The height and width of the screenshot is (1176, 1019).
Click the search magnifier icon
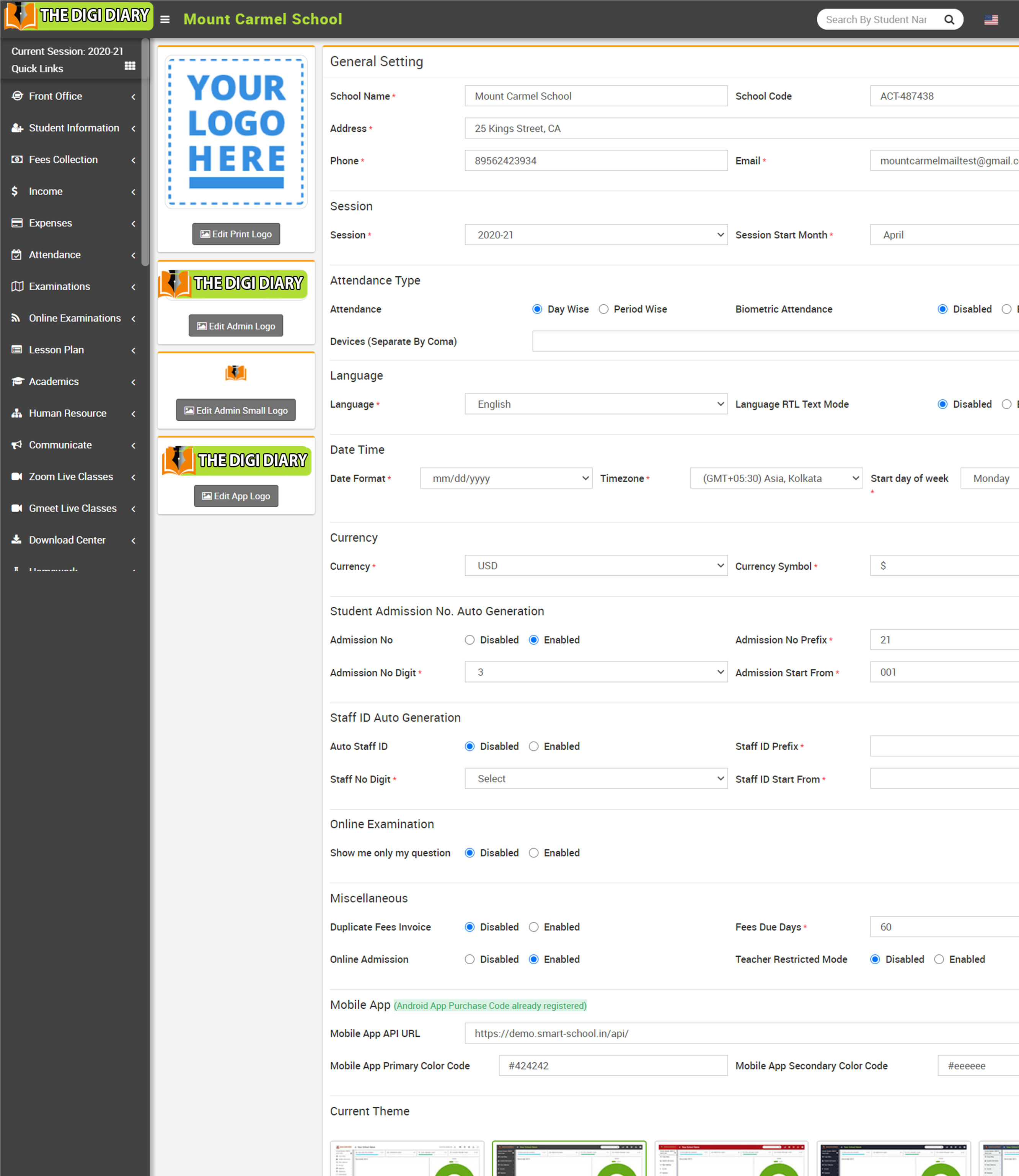pyautogui.click(x=949, y=20)
